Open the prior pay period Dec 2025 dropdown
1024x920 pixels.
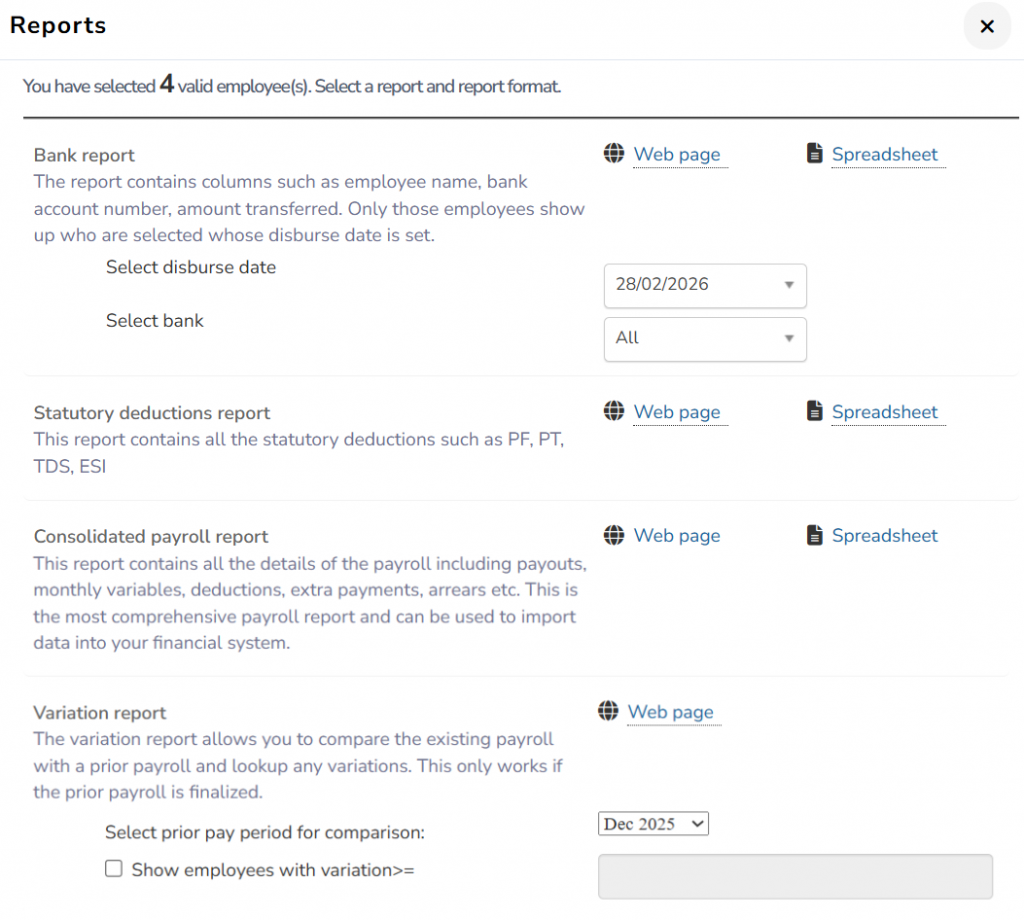[653, 824]
